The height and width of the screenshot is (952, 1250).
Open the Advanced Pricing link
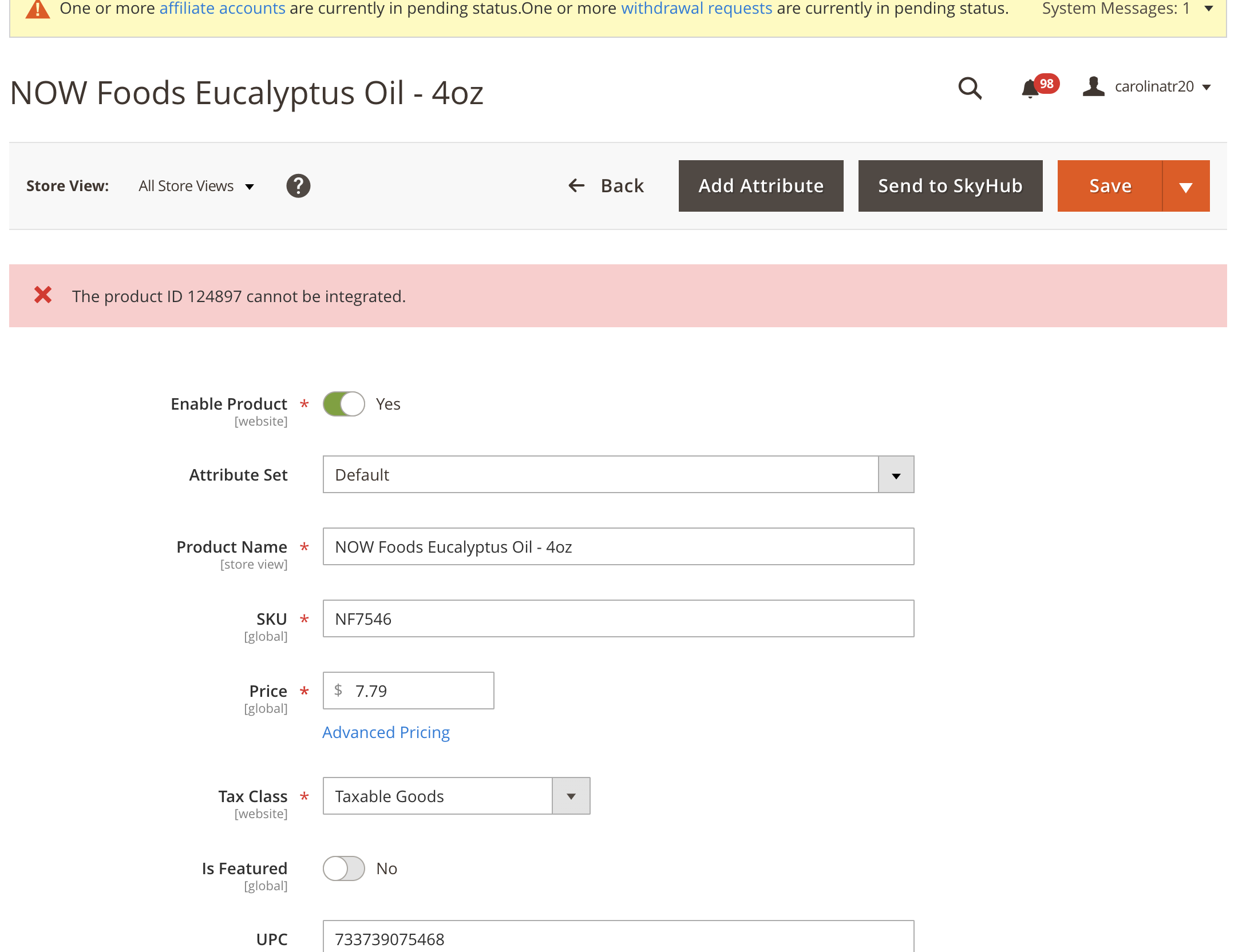click(x=386, y=732)
